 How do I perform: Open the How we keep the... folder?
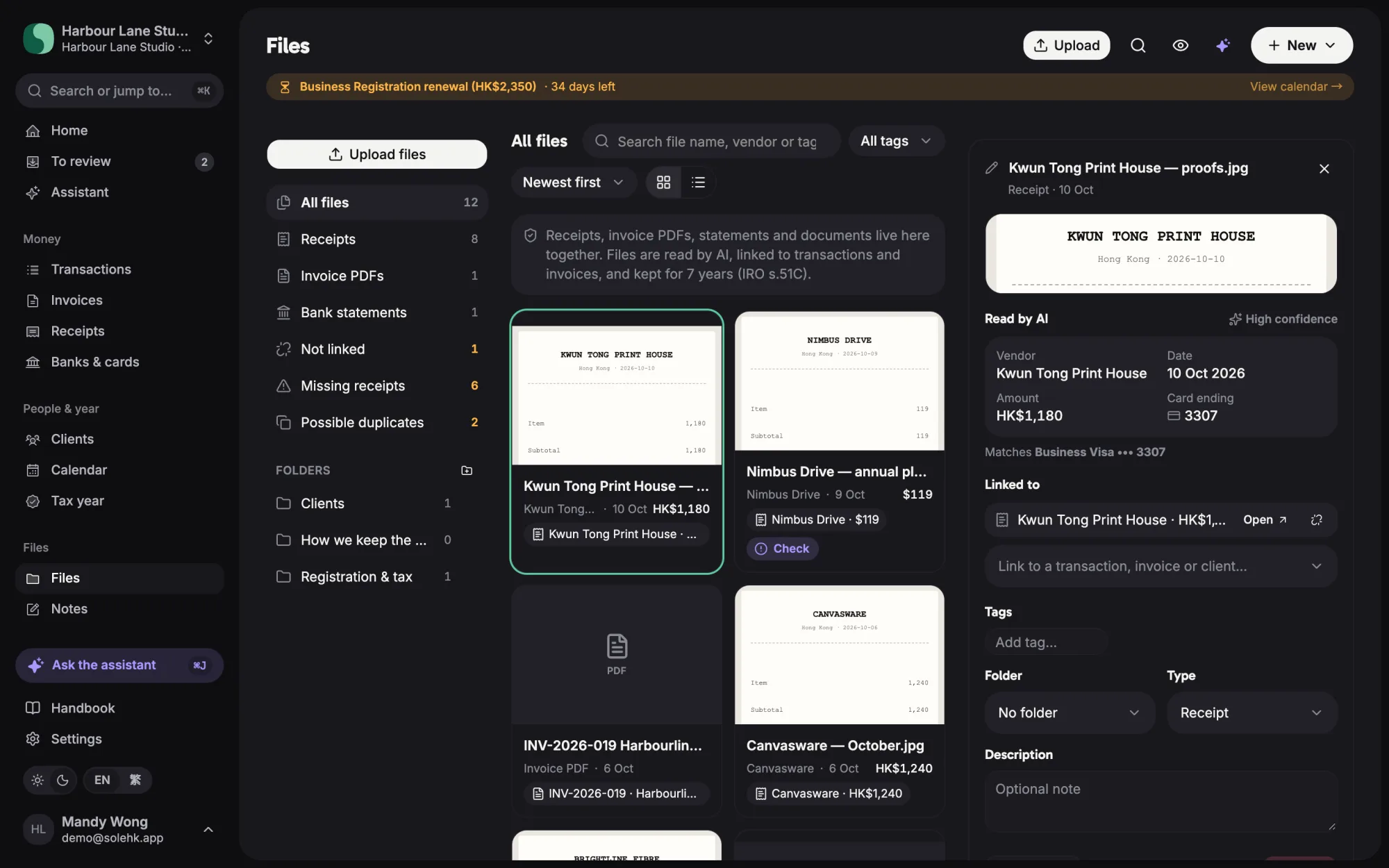[365, 540]
